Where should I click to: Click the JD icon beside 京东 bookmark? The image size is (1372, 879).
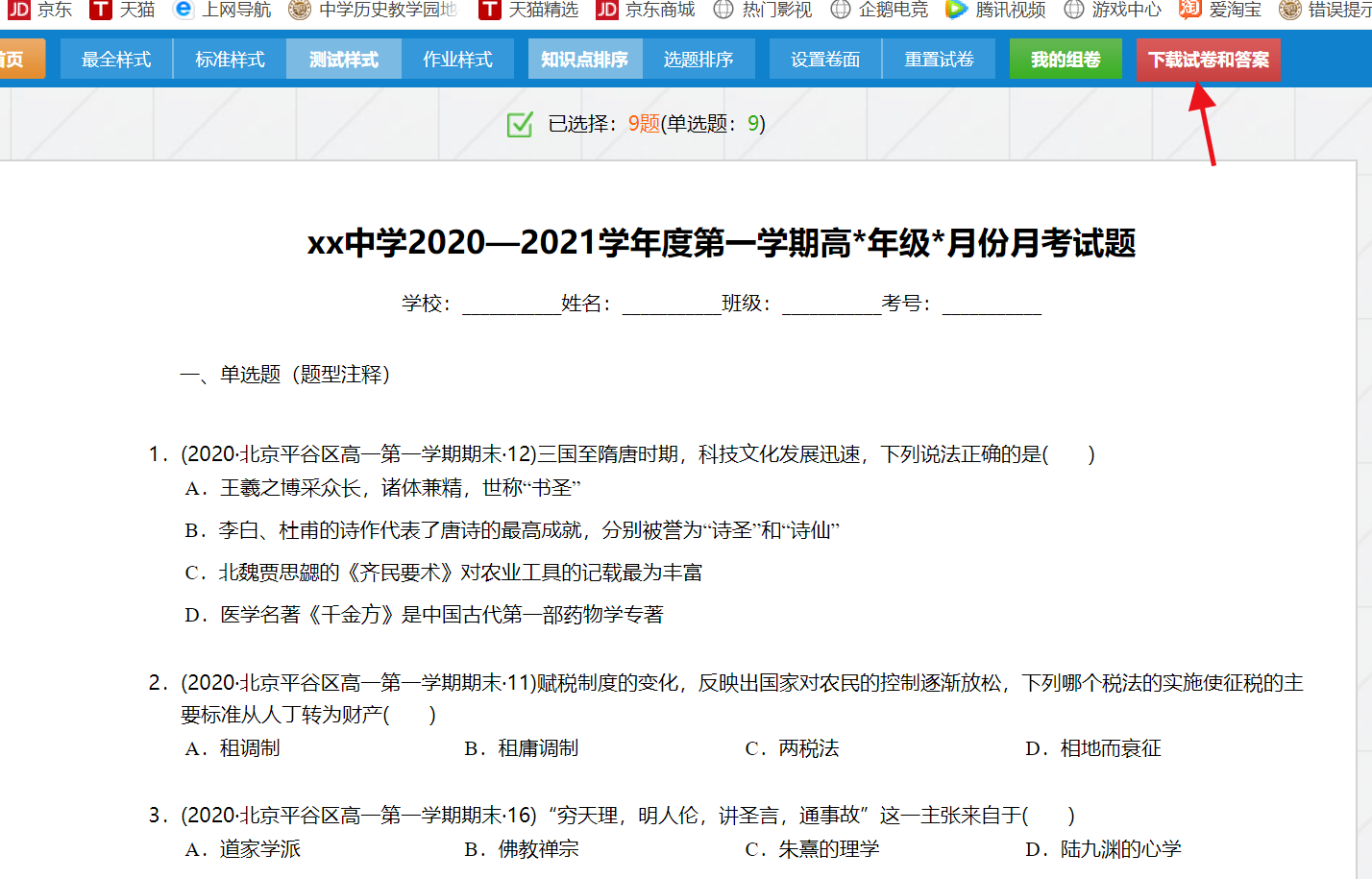(x=18, y=10)
